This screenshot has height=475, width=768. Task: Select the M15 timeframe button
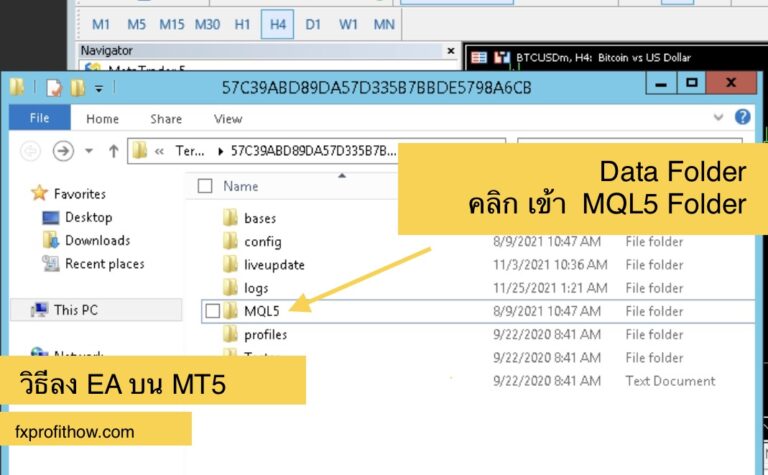coord(172,24)
